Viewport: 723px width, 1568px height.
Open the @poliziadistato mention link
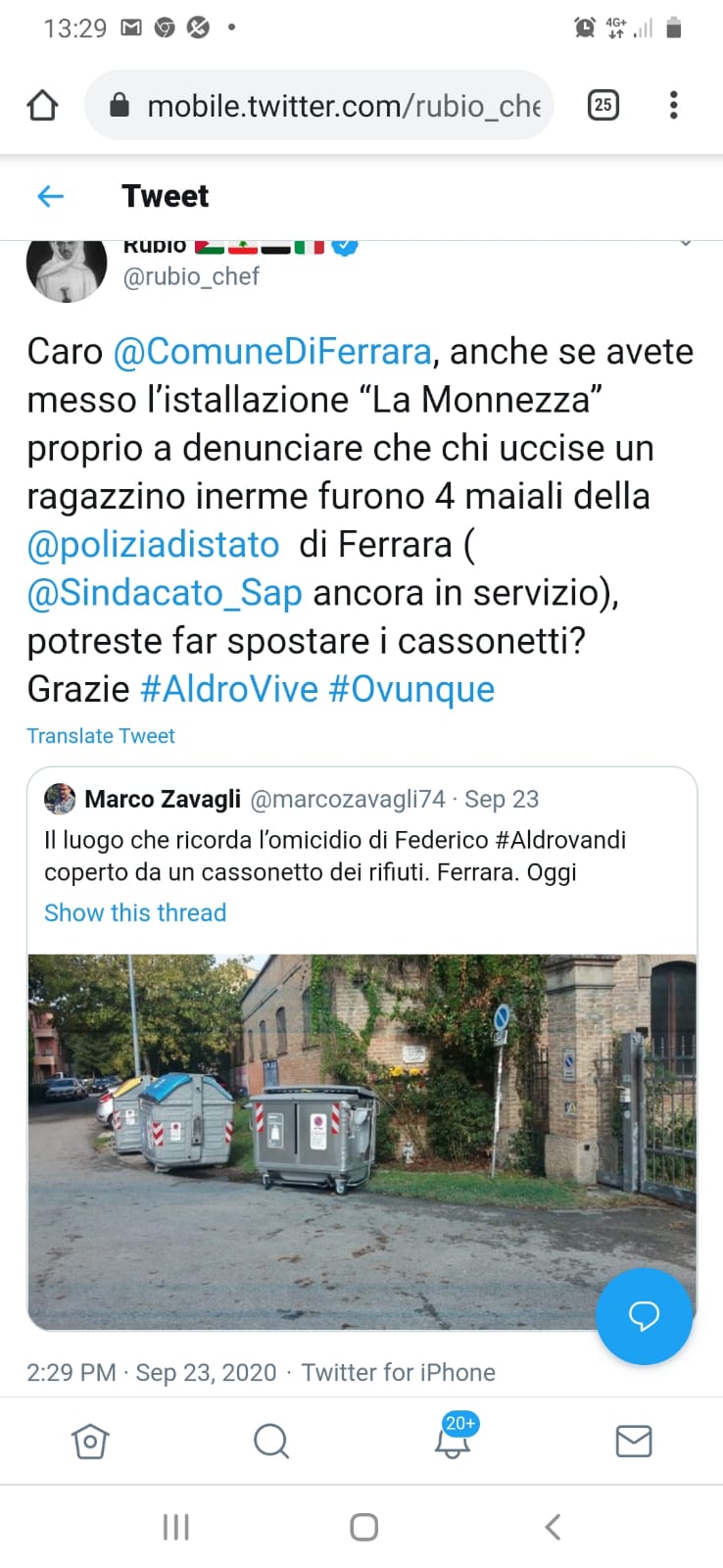tap(153, 545)
